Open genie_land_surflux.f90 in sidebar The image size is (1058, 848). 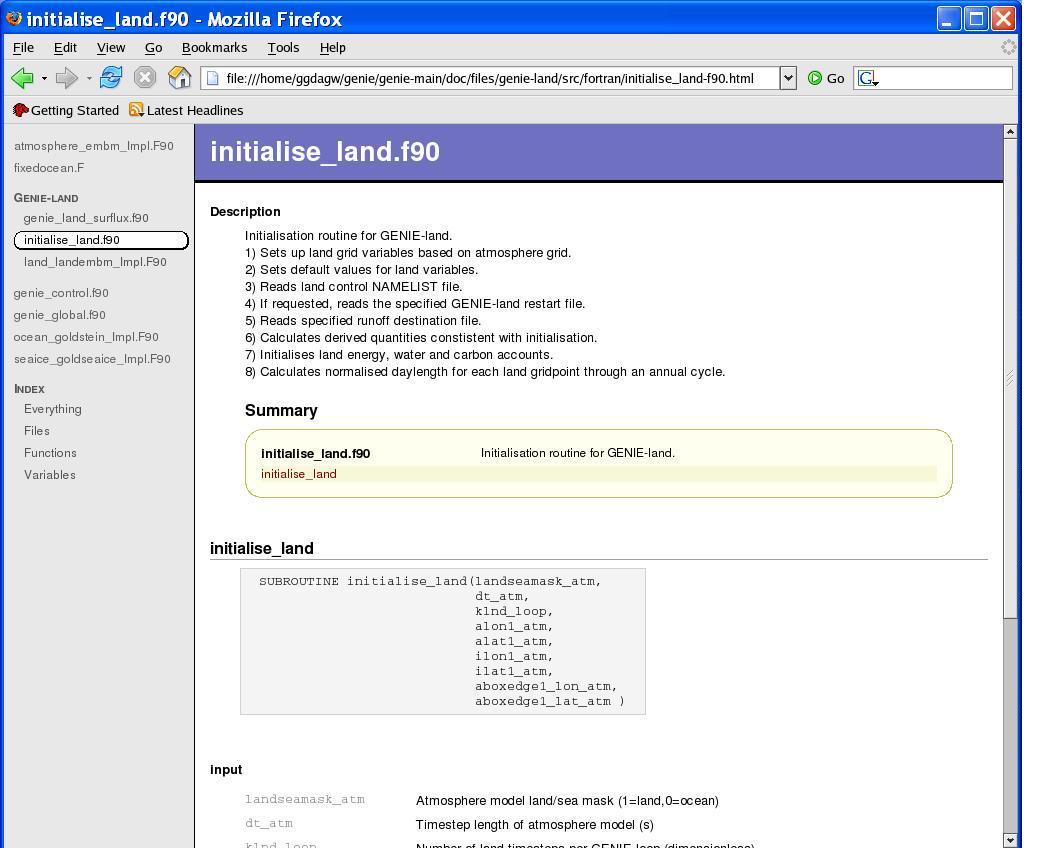(86, 218)
